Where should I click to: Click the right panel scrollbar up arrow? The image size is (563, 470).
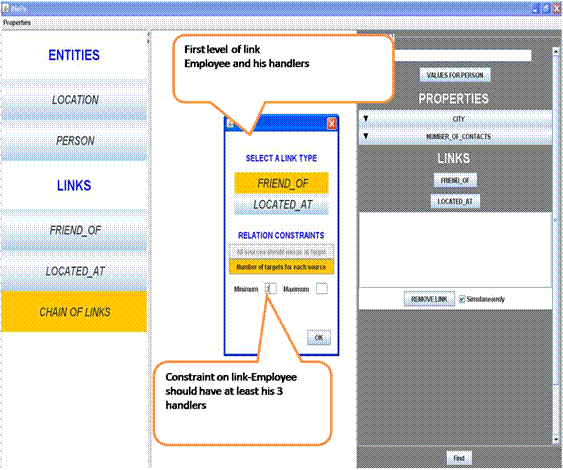[x=555, y=52]
